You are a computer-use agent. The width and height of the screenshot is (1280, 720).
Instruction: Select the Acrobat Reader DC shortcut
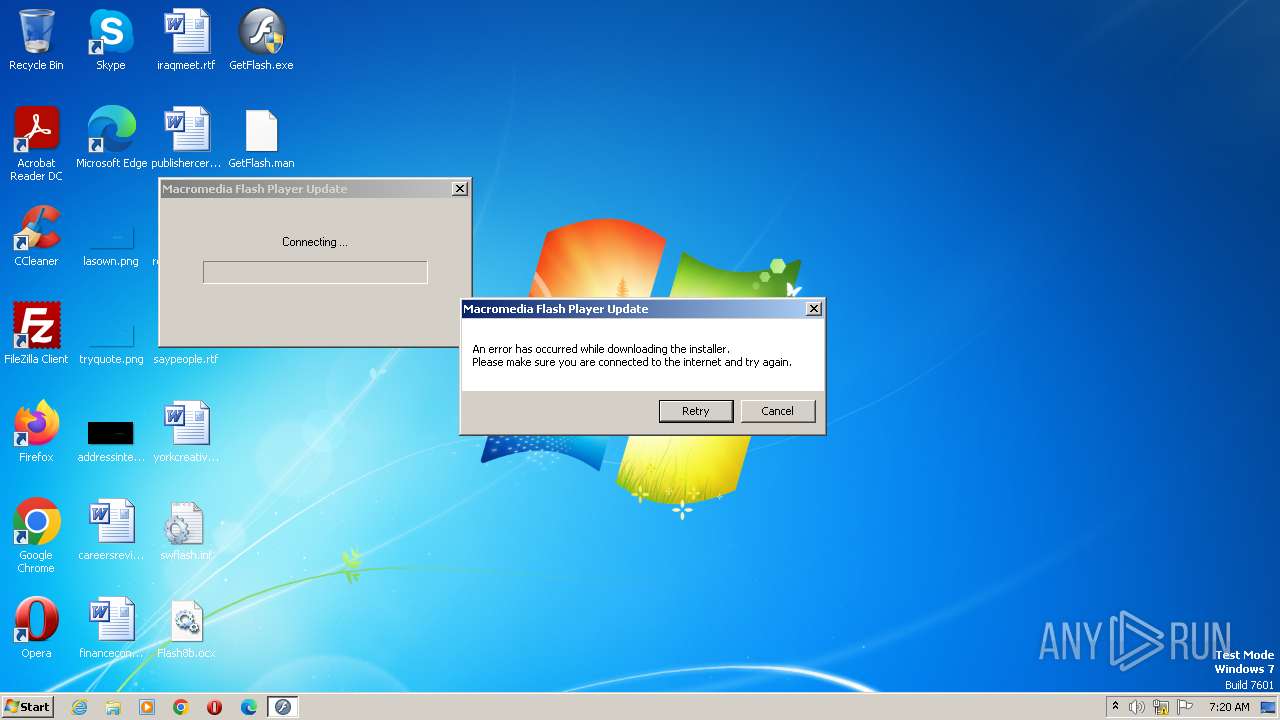pos(36,143)
